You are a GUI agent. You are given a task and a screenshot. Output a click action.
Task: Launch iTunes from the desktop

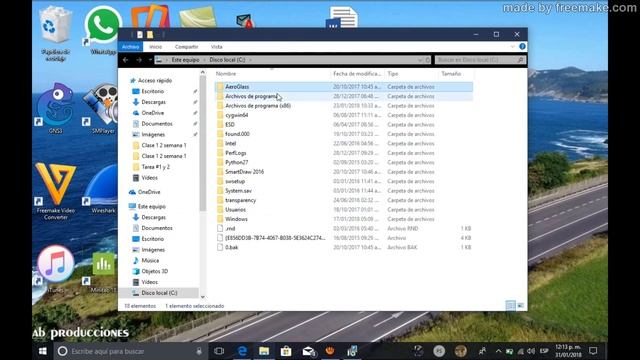(x=56, y=268)
